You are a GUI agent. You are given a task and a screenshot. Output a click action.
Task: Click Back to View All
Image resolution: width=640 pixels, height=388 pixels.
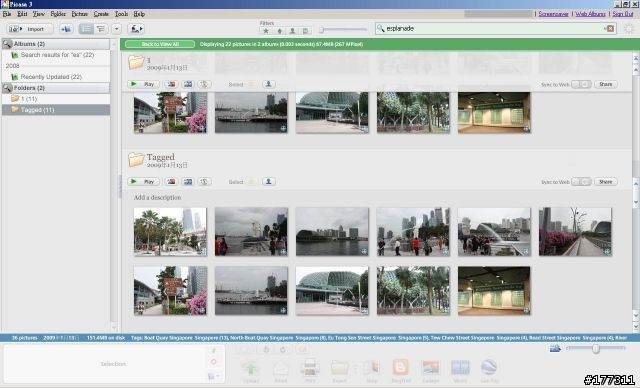[x=160, y=44]
